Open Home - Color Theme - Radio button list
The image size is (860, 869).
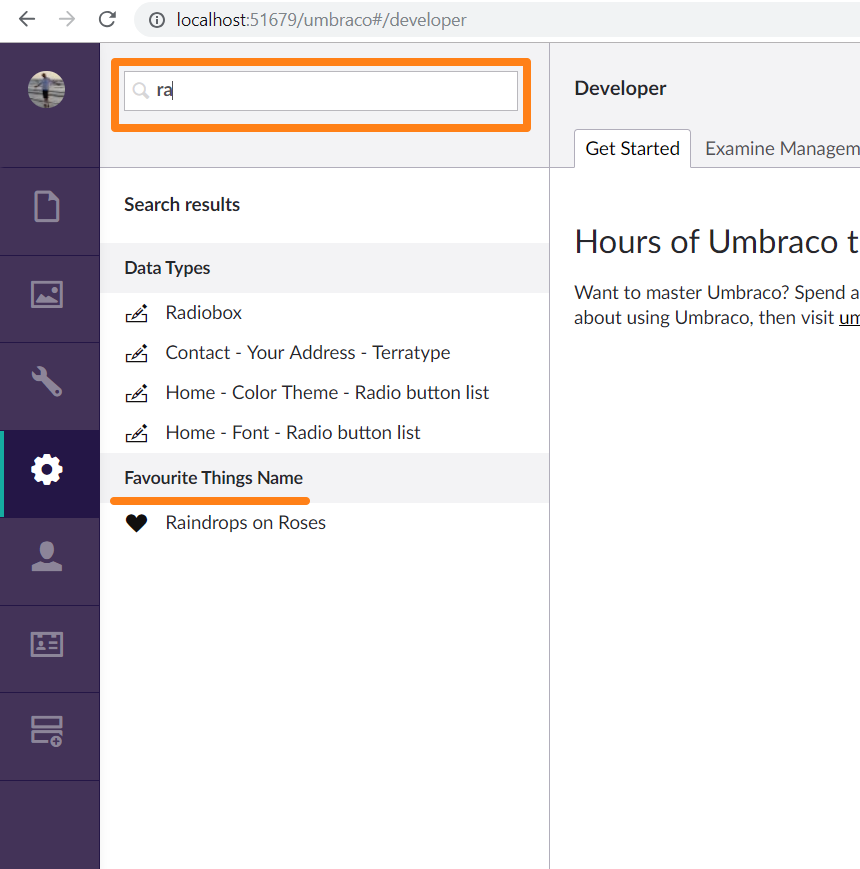327,392
